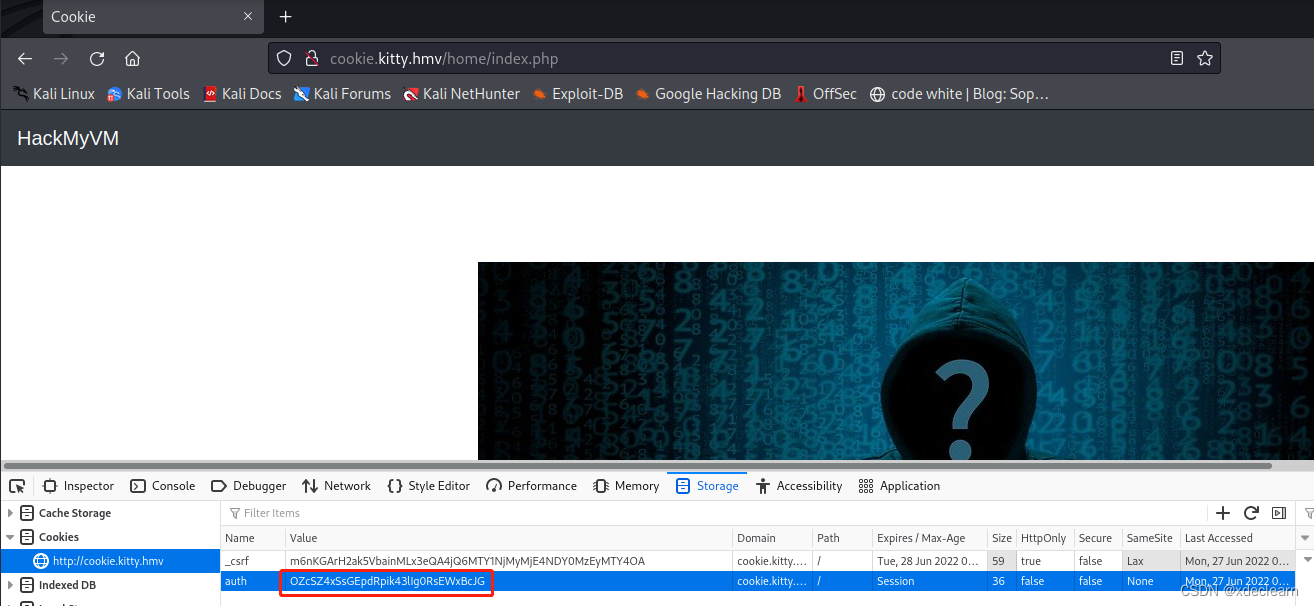This screenshot has height=606, width=1314.
Task: Select the Cache Storage tree item
Action: pos(75,513)
